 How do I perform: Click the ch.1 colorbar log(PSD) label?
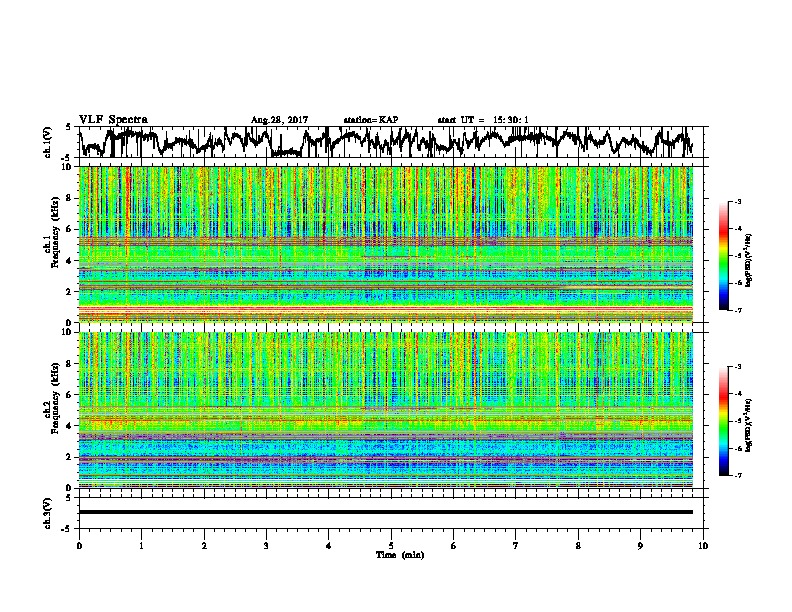748,260
